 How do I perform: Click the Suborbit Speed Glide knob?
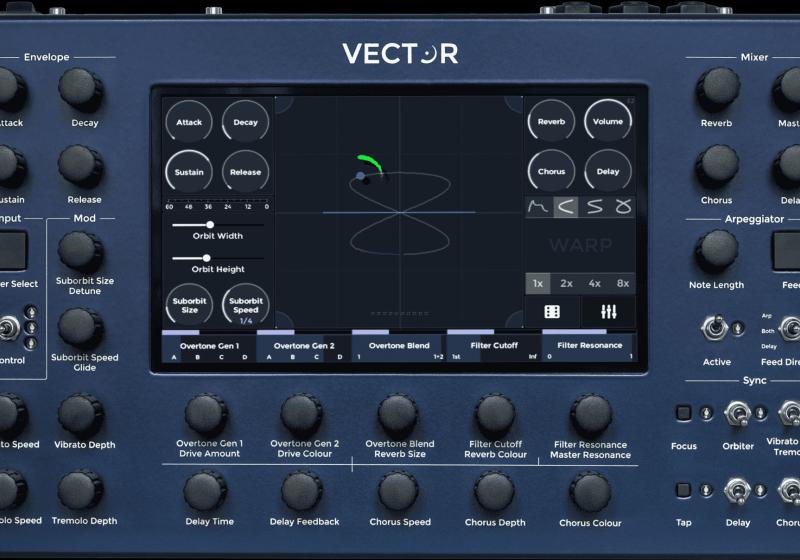tap(81, 328)
